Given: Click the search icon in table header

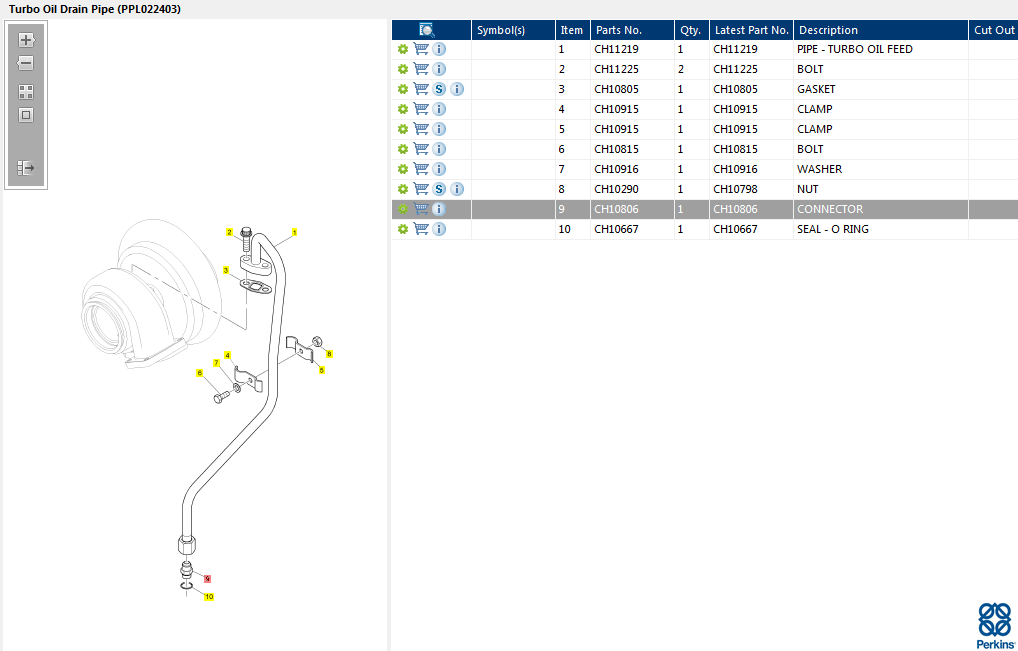Looking at the screenshot, I should pyautogui.click(x=427, y=30).
